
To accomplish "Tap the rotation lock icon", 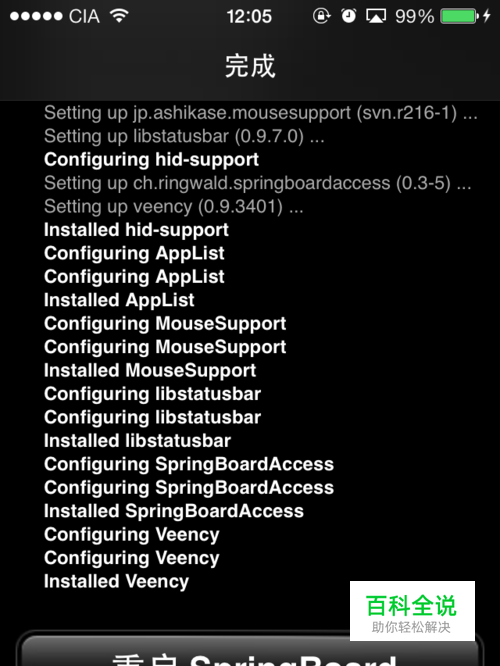I will pos(321,16).
